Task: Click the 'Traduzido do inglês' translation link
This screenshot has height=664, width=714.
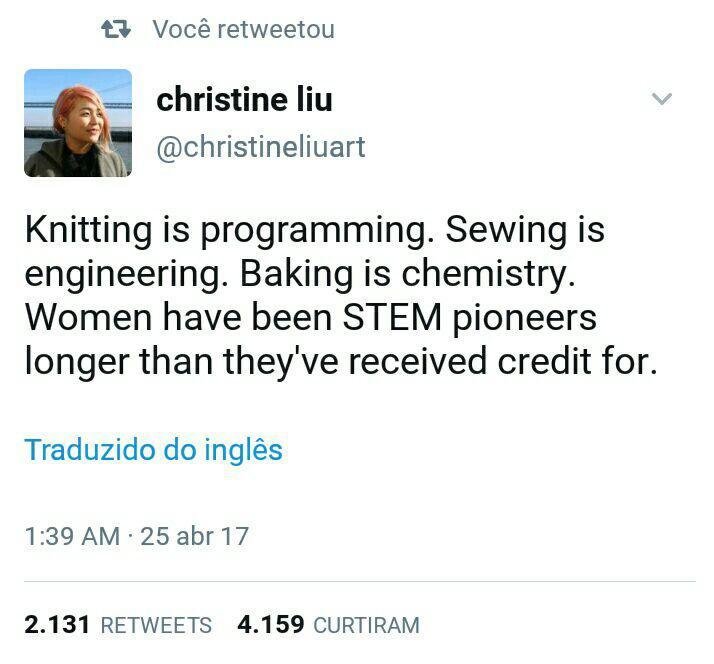Action: click(153, 449)
